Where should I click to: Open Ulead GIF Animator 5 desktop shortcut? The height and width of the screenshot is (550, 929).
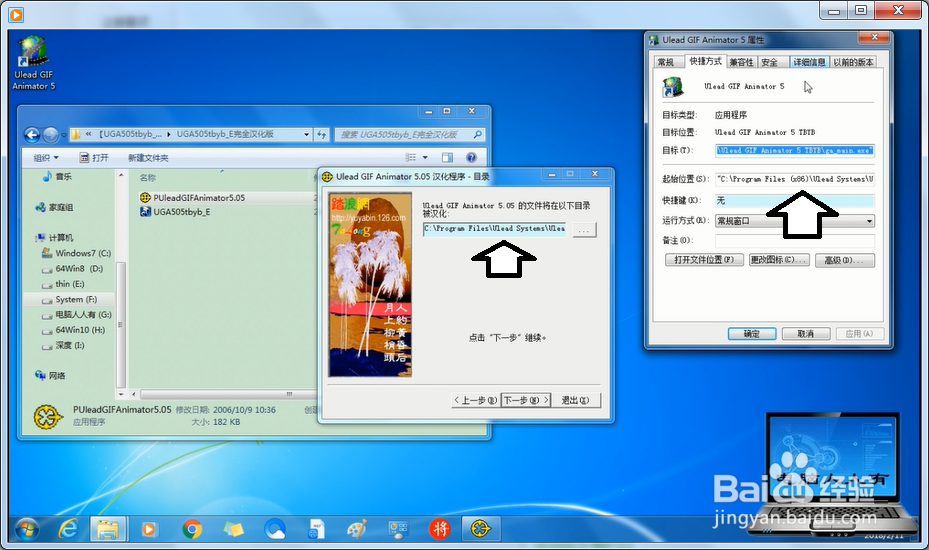[x=33, y=63]
